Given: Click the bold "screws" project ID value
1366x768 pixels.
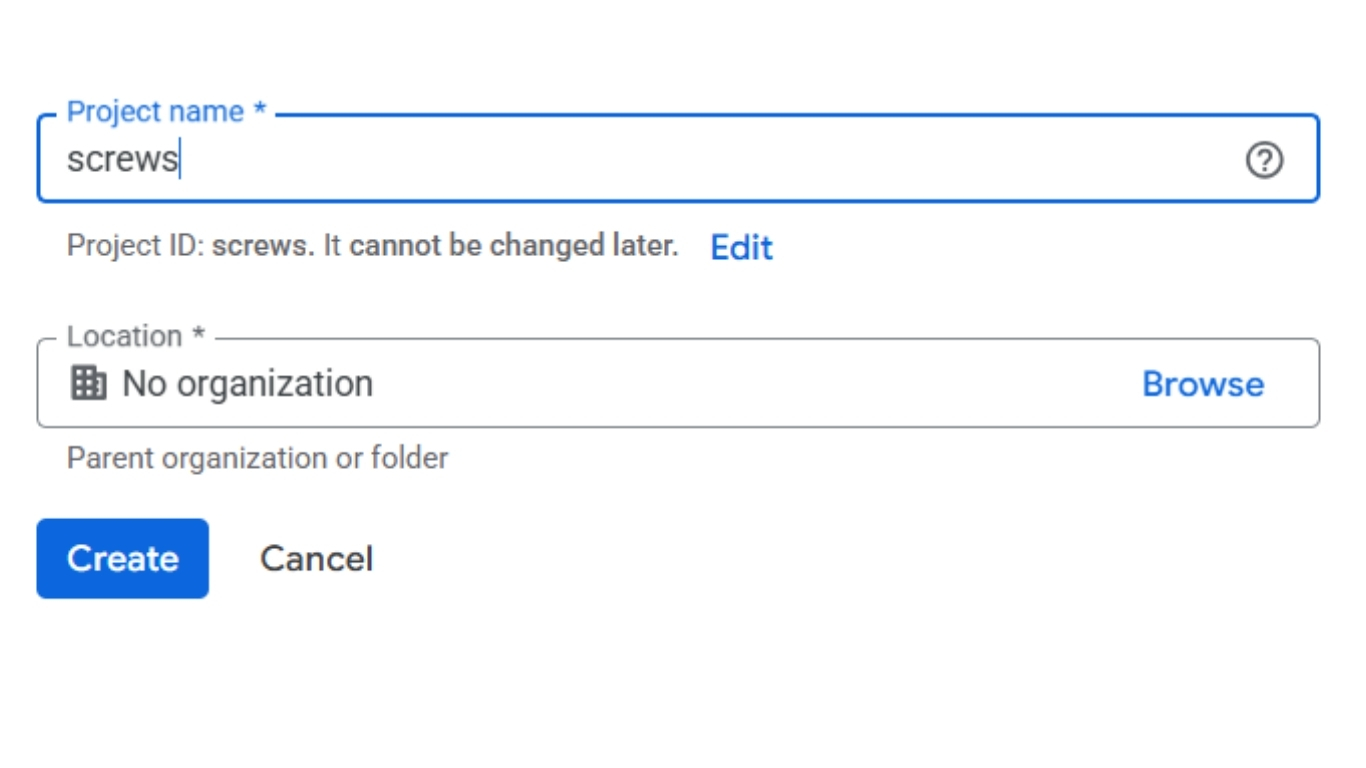Looking at the screenshot, I should point(259,246).
